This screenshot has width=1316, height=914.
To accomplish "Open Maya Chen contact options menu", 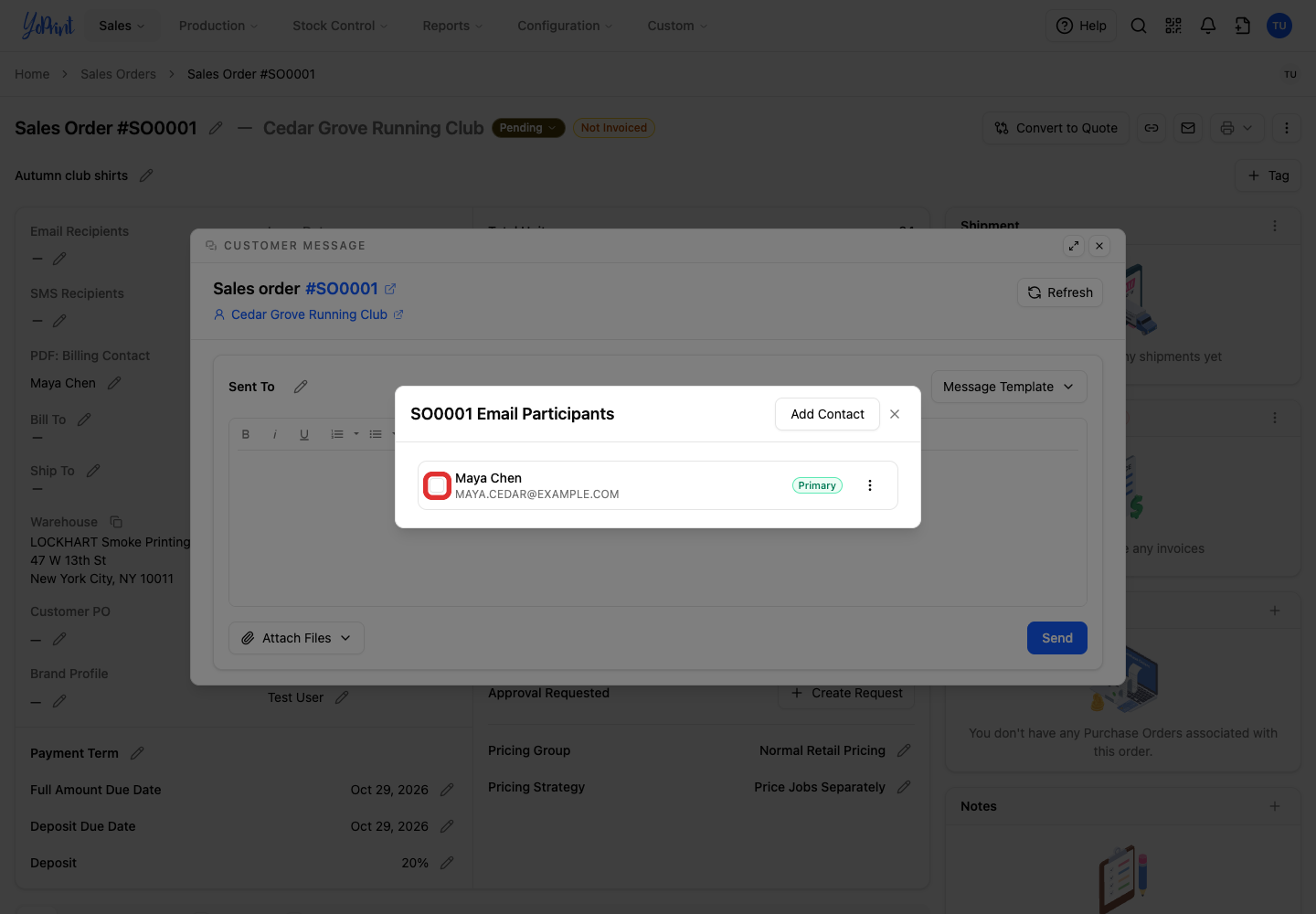I will [870, 485].
